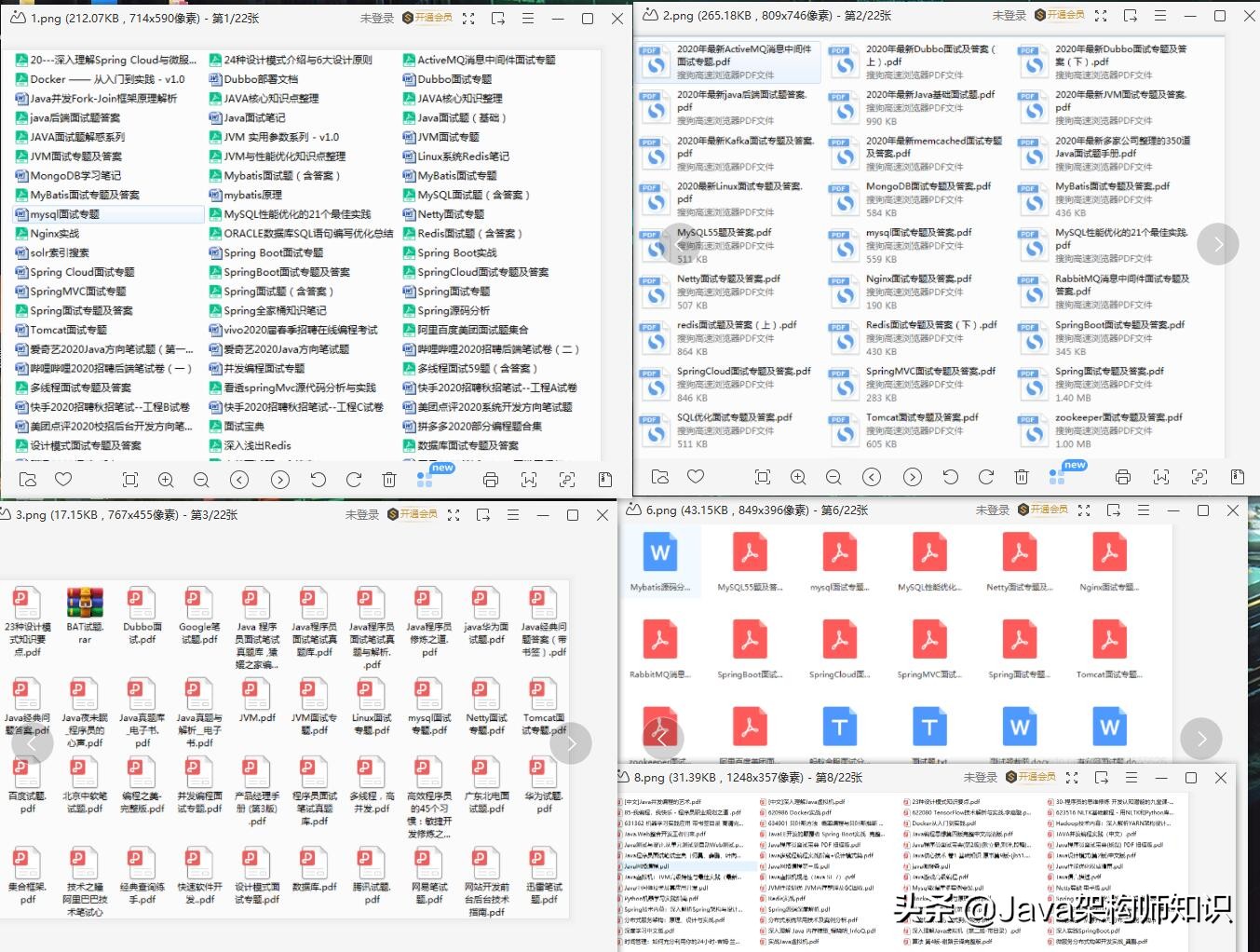Click 'BAT试题.rar' archive in 3.png window
Image resolution: width=1260 pixels, height=952 pixels.
click(85, 616)
